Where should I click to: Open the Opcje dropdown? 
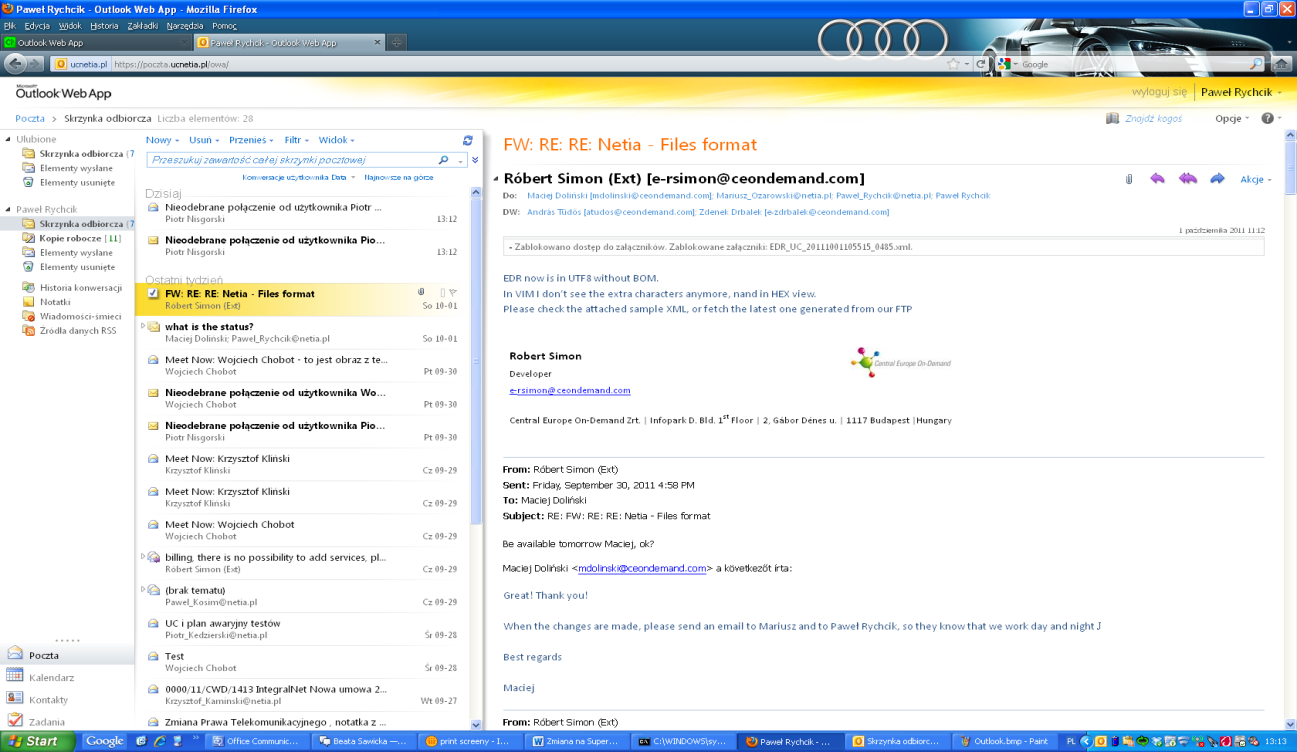click(x=1232, y=118)
